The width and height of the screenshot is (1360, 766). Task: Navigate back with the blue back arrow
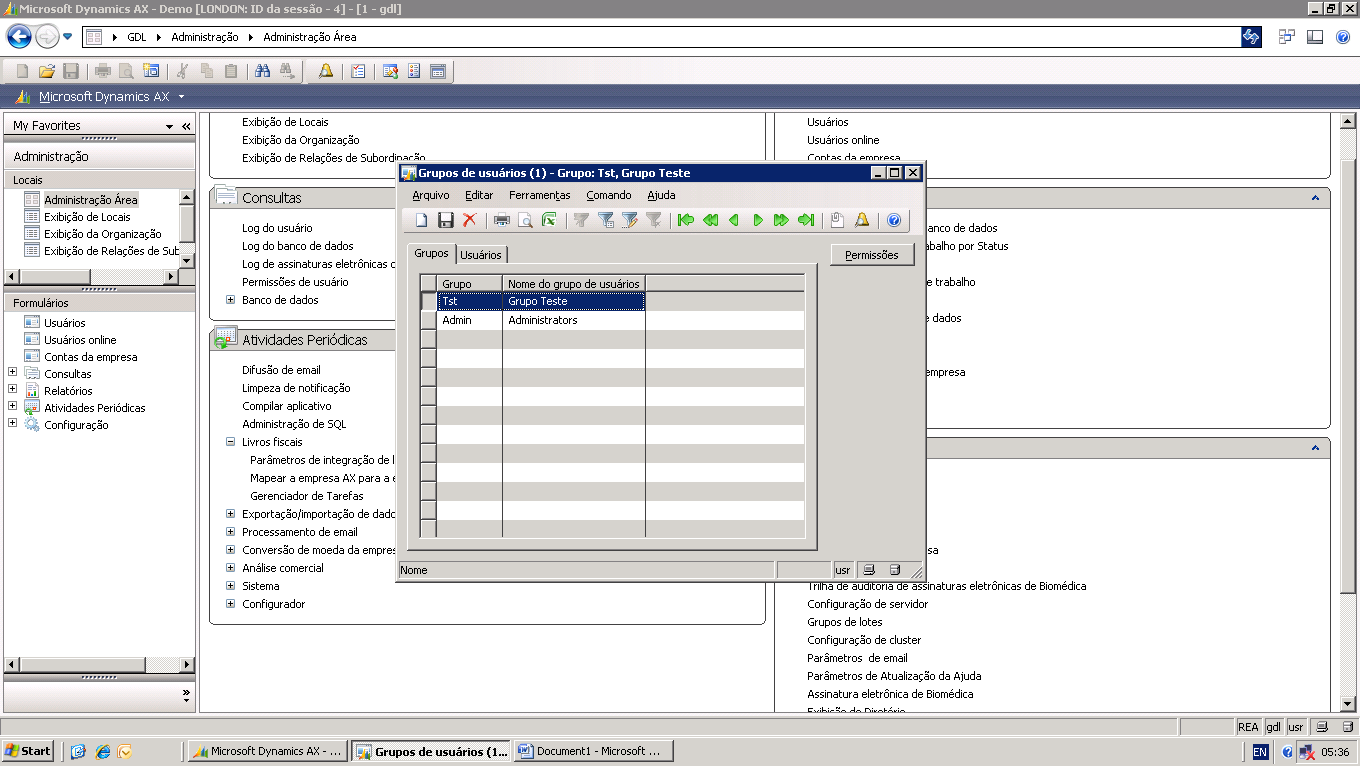[x=19, y=37]
